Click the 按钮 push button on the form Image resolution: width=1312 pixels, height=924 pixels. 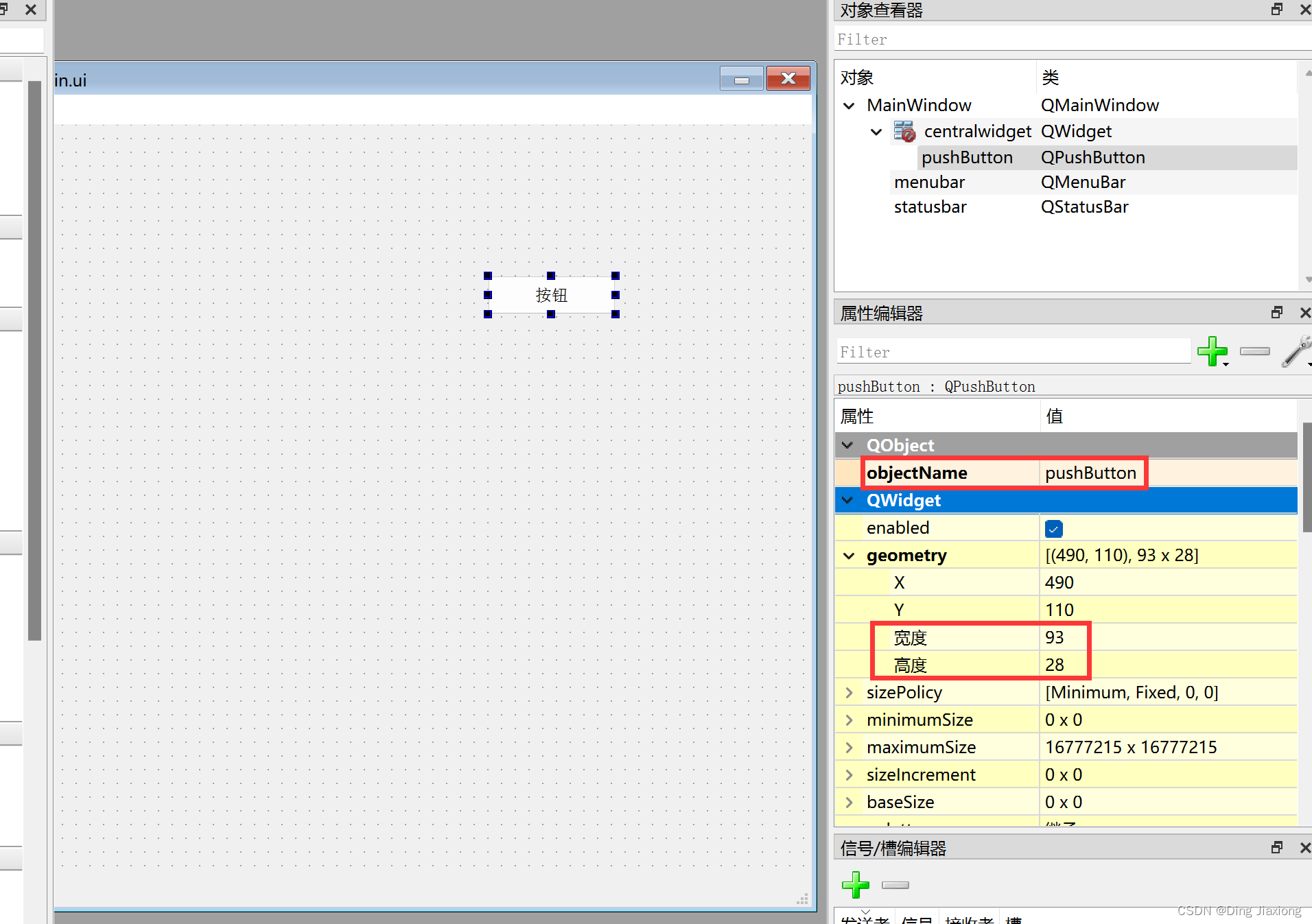[x=551, y=295]
